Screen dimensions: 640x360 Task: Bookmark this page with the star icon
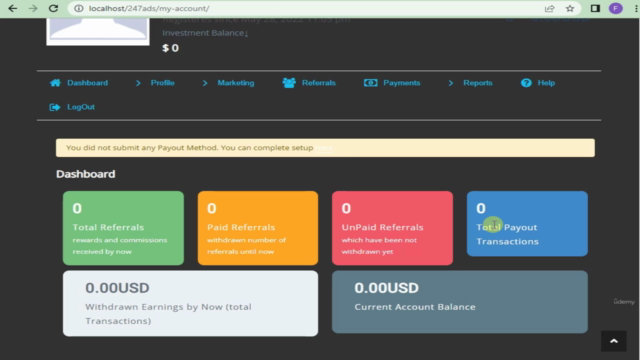click(570, 9)
